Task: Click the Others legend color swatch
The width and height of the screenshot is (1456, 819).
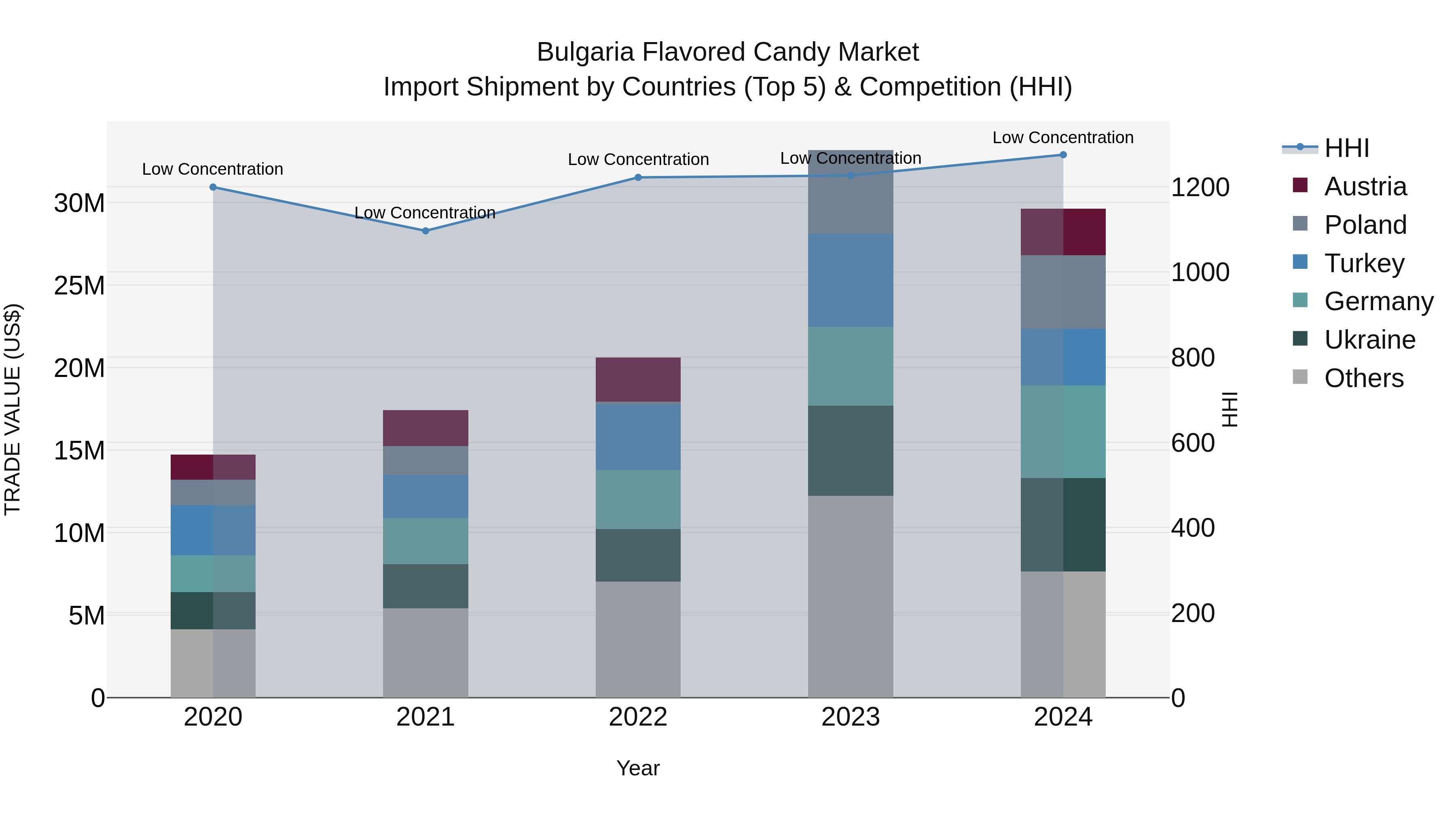Action: click(x=1300, y=377)
